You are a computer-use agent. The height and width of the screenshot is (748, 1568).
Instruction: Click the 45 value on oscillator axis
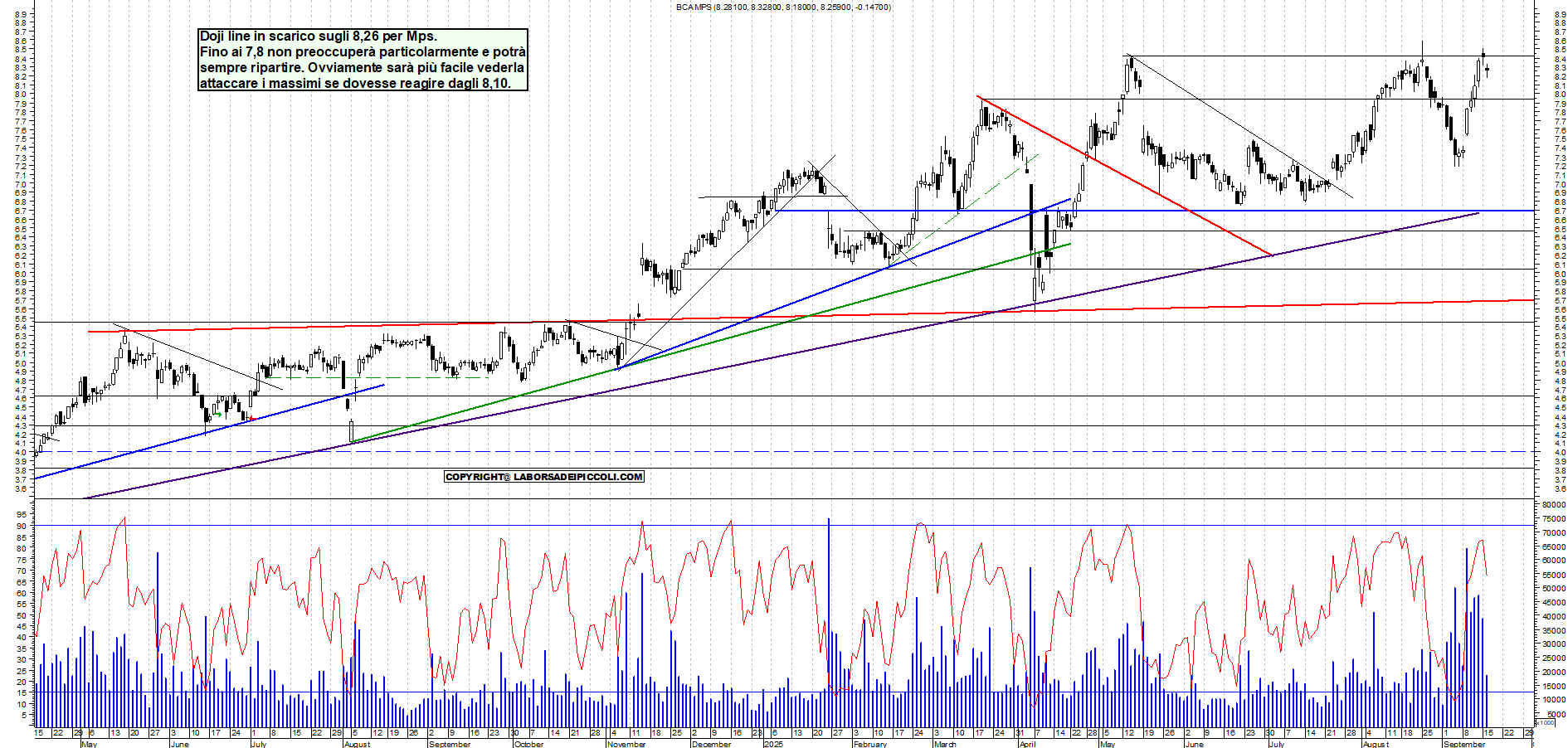[21, 626]
